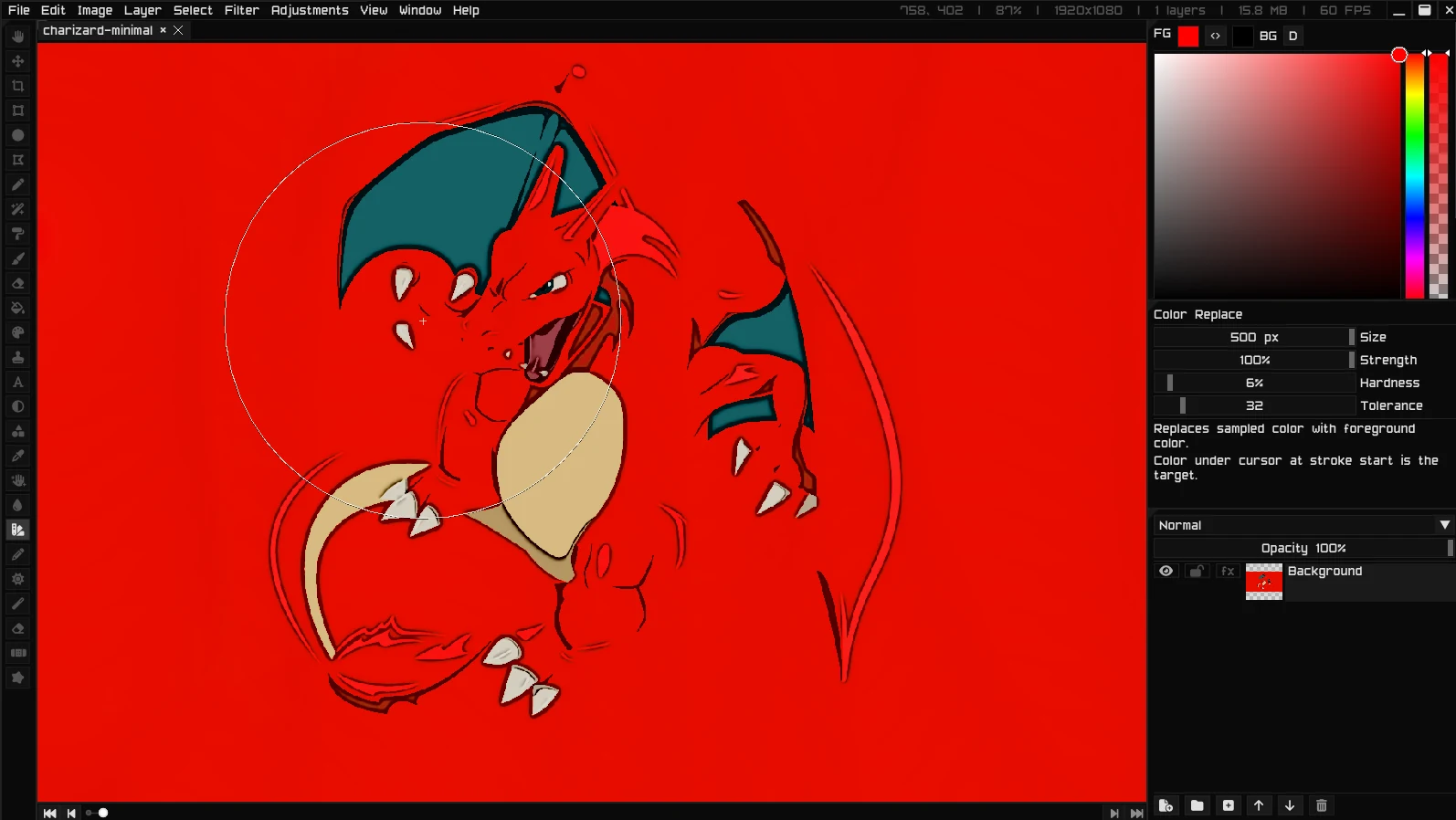Open the Help menu
This screenshot has height=820, width=1456.
466,10
